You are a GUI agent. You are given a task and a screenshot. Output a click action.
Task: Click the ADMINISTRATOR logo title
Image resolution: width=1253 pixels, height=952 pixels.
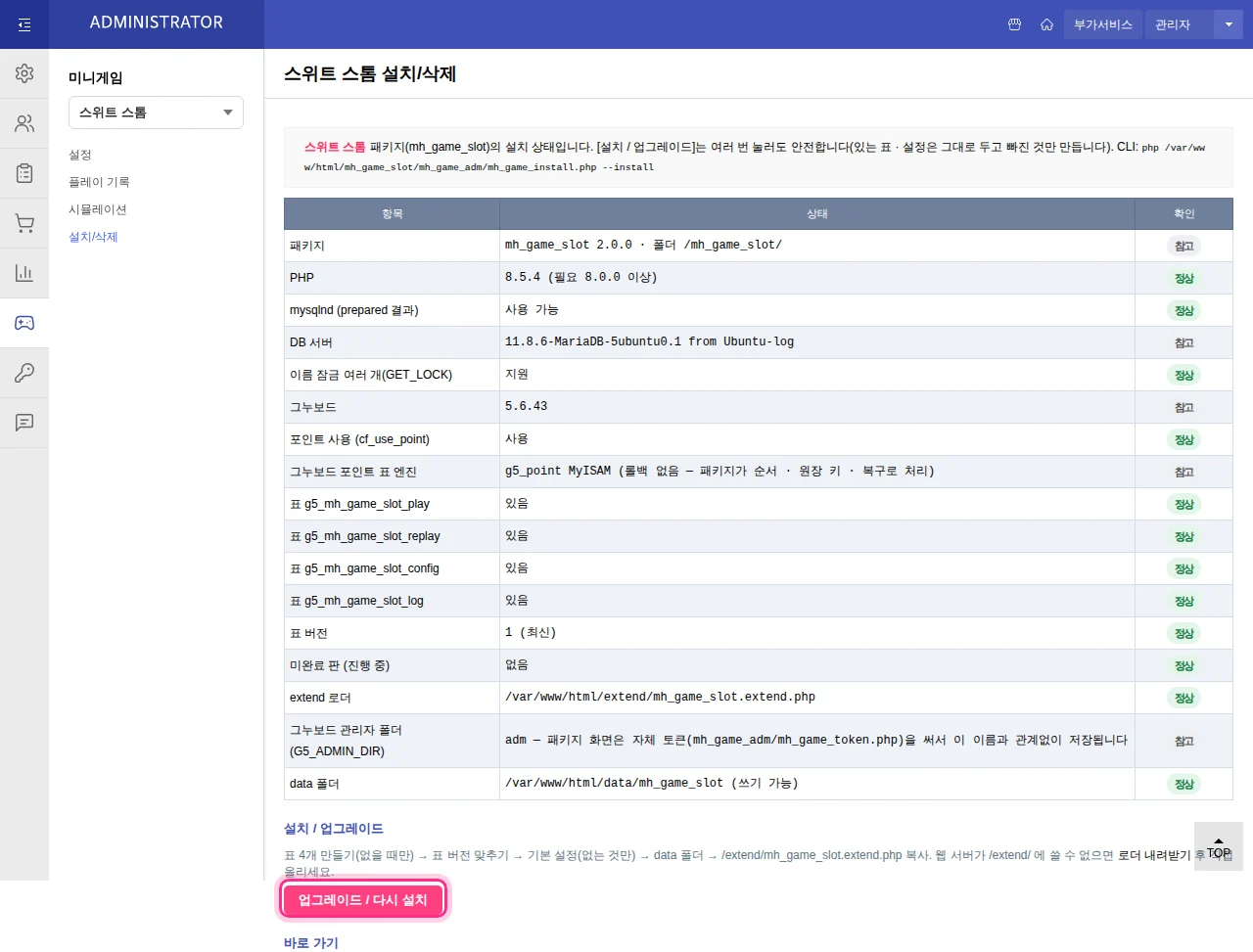(157, 23)
